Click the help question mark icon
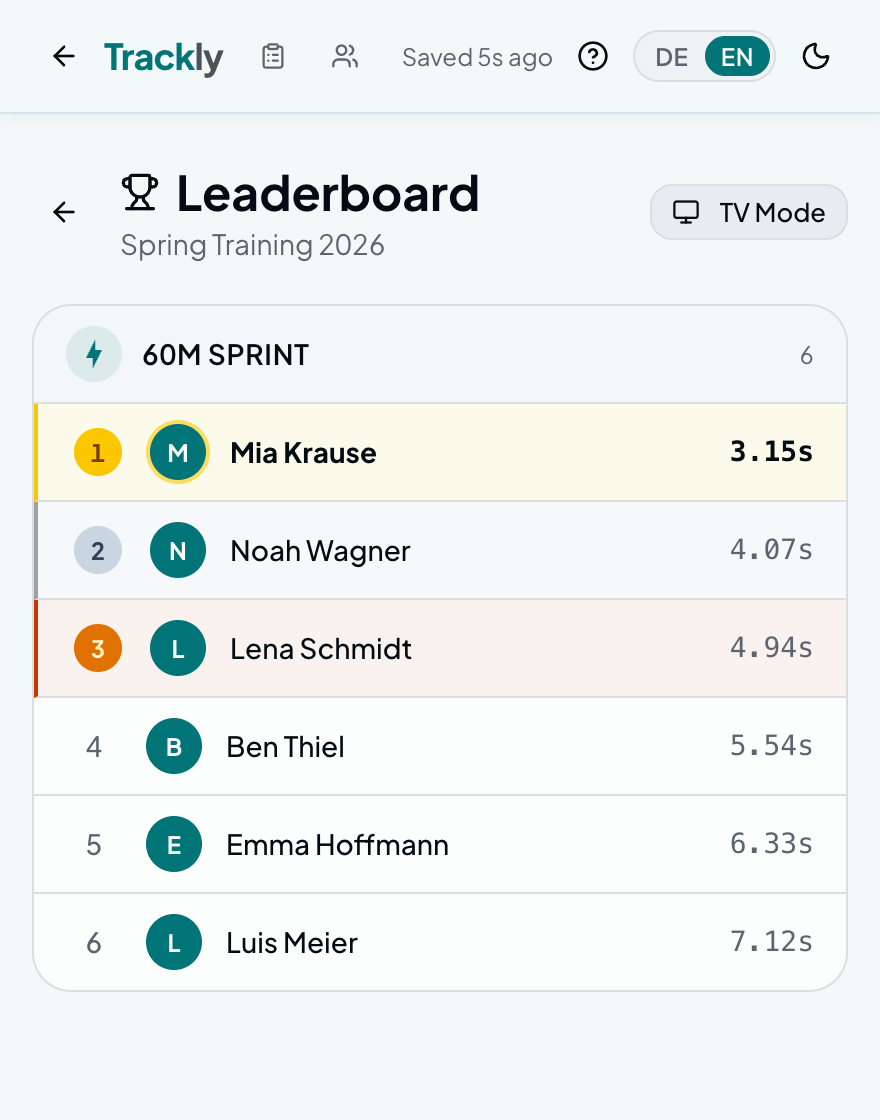The image size is (880, 1120). (592, 57)
